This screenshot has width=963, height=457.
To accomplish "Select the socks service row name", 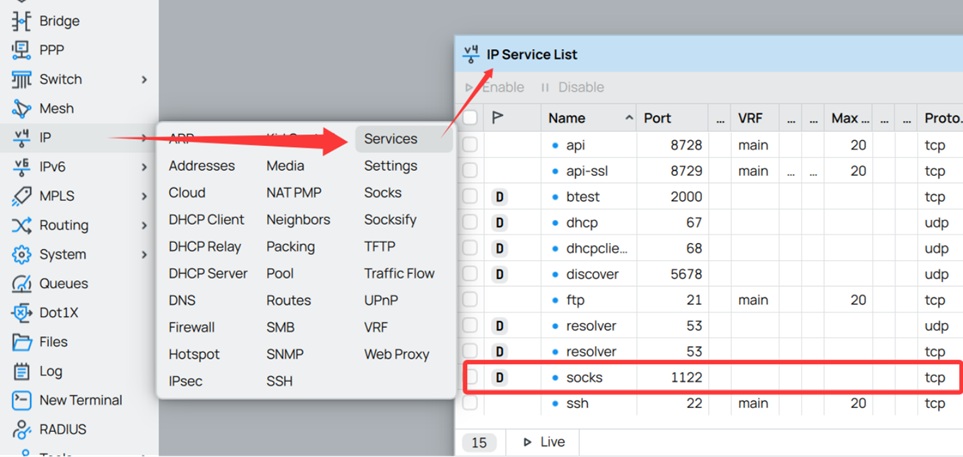I will [x=584, y=378].
